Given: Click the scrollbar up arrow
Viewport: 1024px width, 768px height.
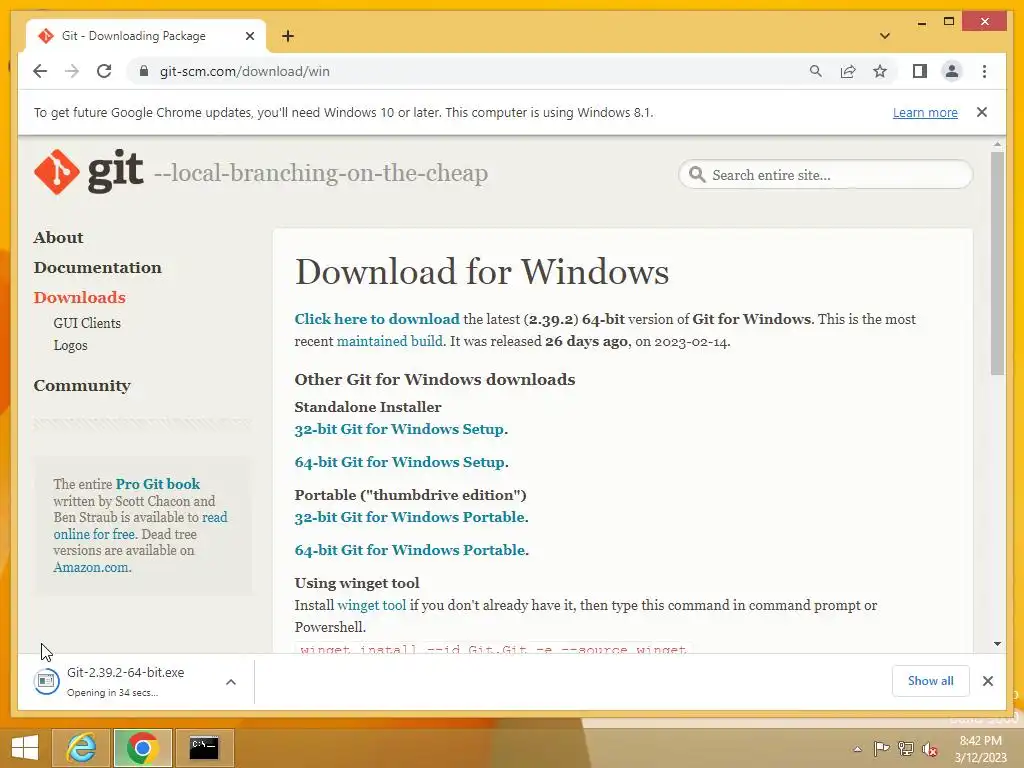Looking at the screenshot, I should [x=997, y=144].
